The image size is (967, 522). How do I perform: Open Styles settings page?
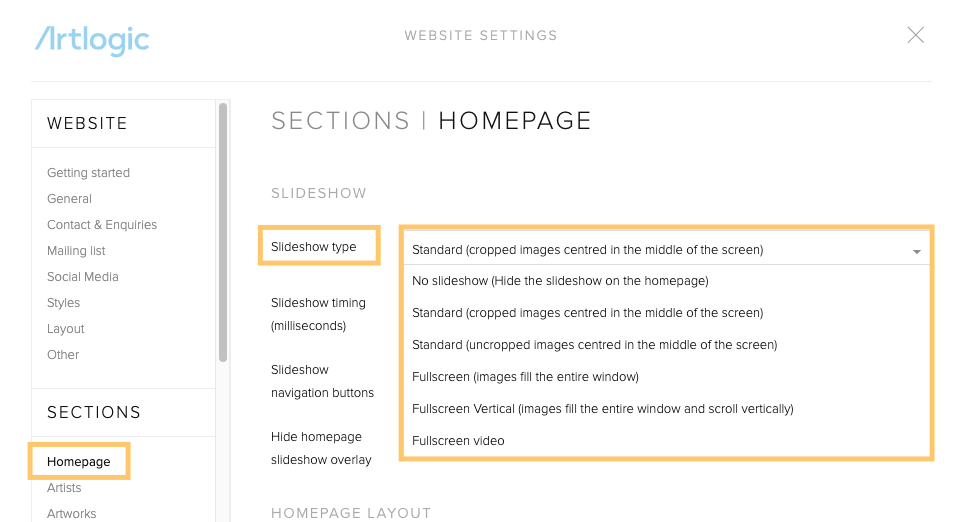coord(64,302)
